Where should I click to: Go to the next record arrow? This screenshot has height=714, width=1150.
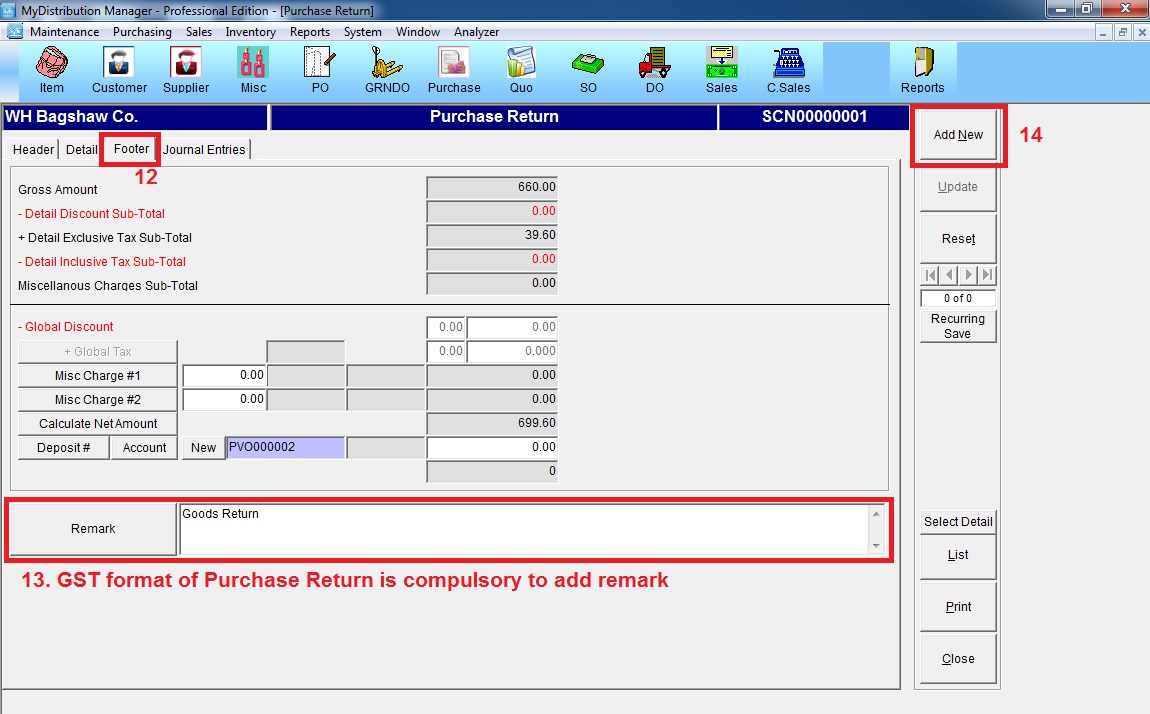click(968, 275)
